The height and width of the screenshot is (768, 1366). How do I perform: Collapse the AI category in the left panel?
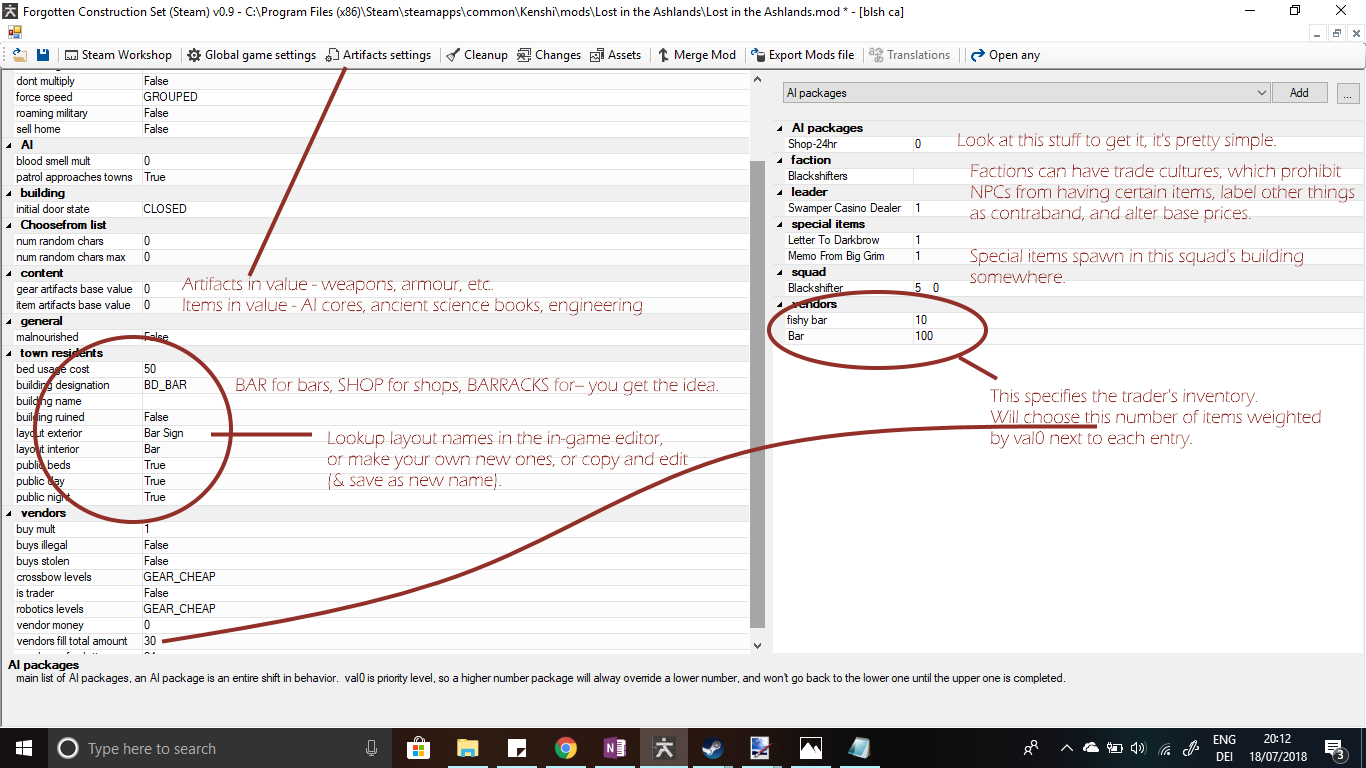[x=9, y=145]
